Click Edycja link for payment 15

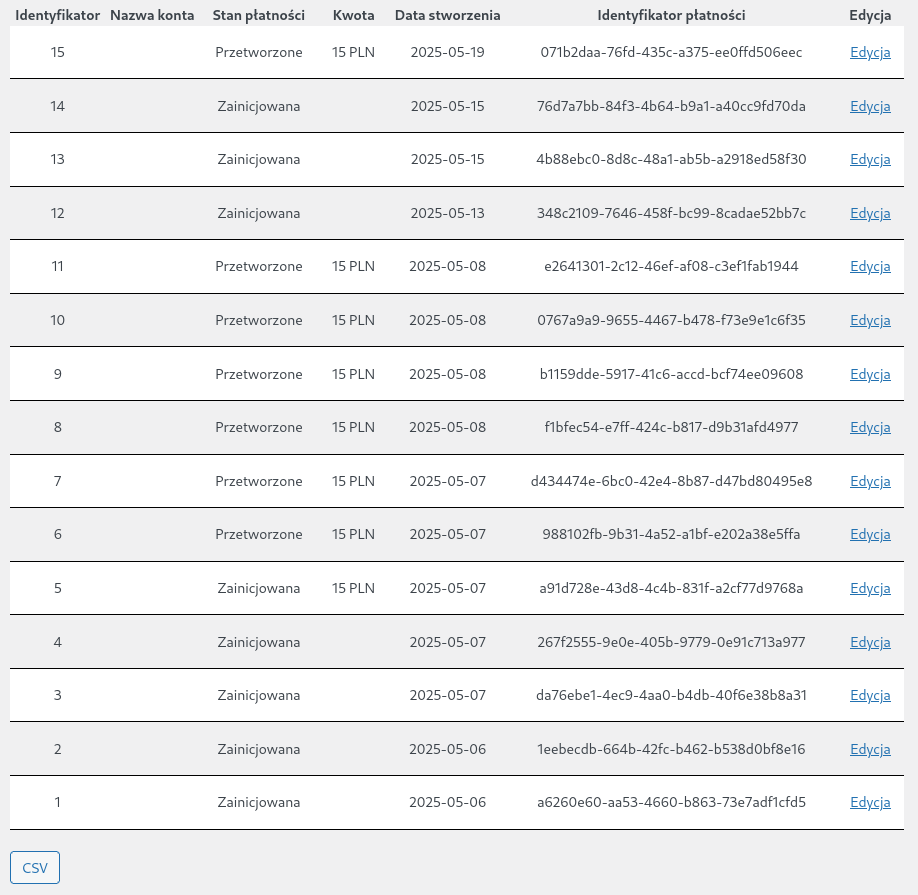click(870, 52)
